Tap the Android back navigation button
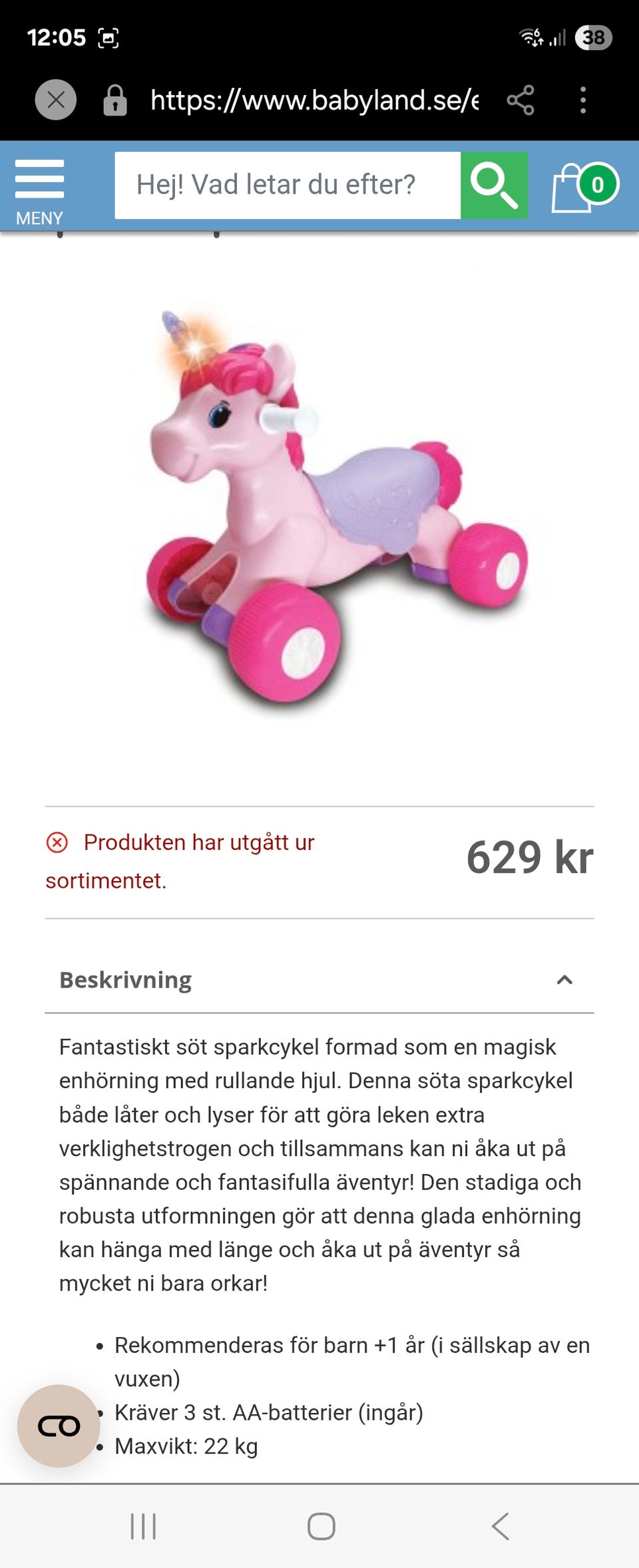This screenshot has height=1568, width=639. pos(501,1526)
